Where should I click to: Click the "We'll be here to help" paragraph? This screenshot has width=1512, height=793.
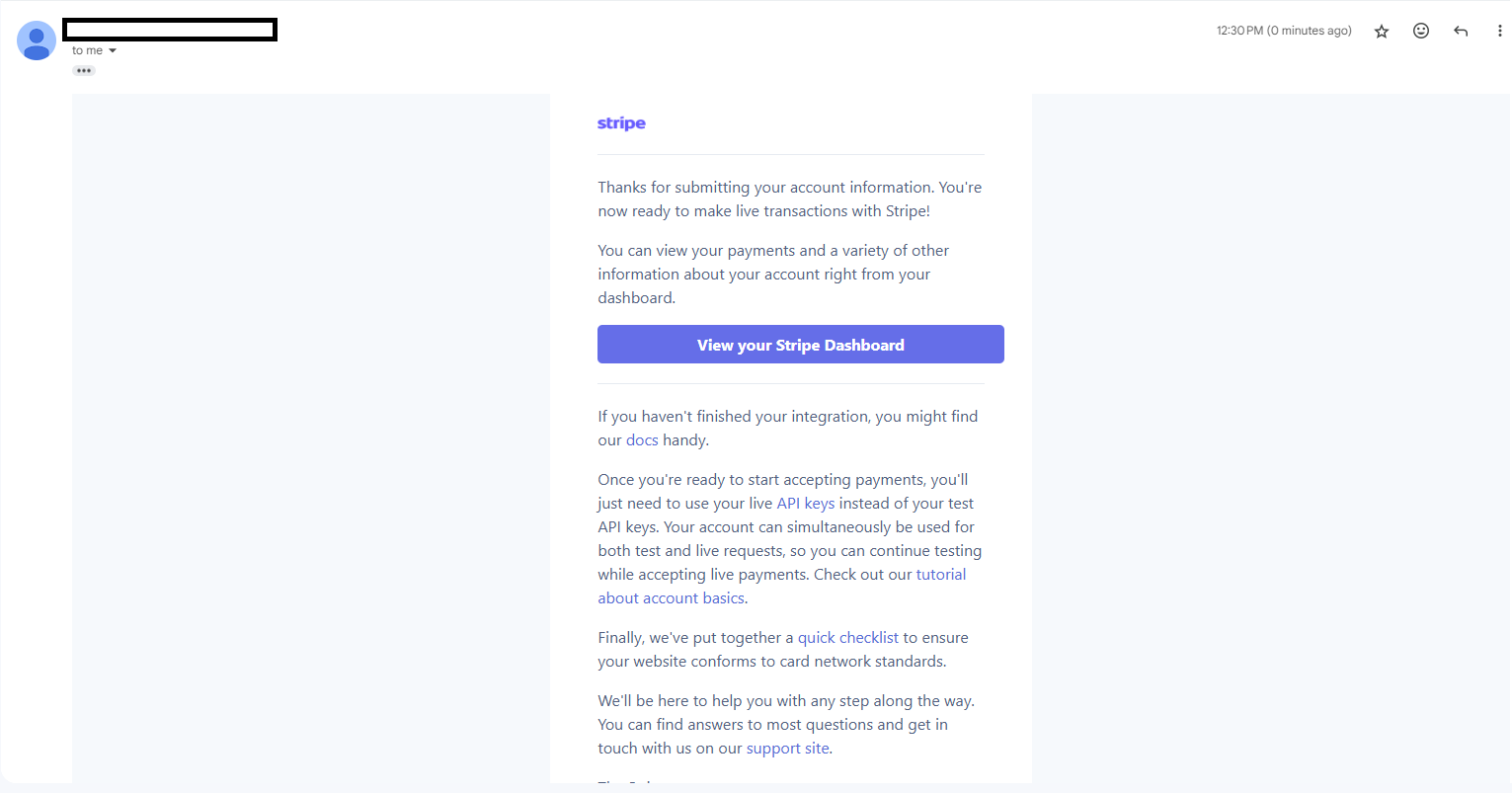point(785,725)
